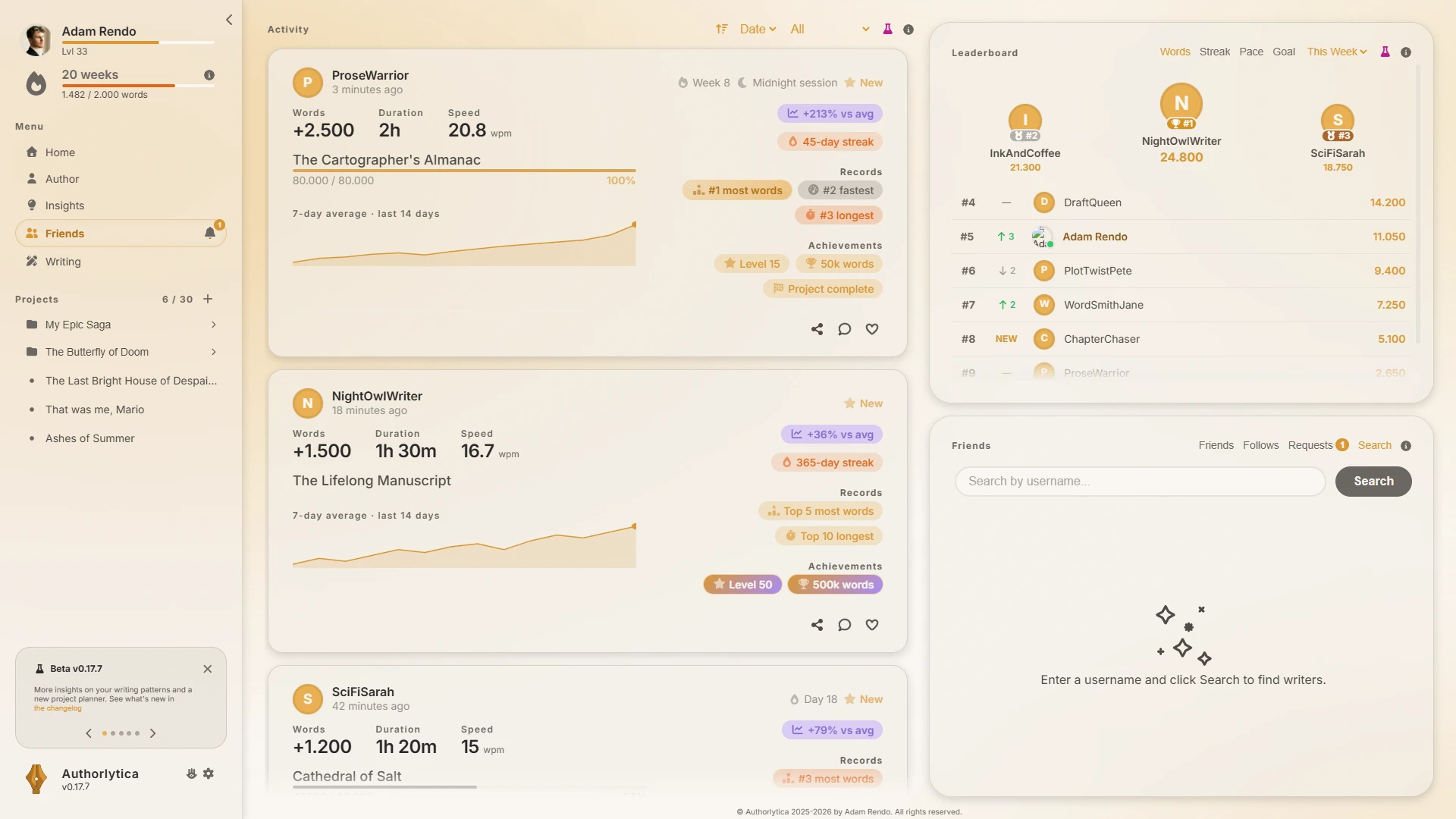Like ProseWarrior's activity post

coord(872,329)
